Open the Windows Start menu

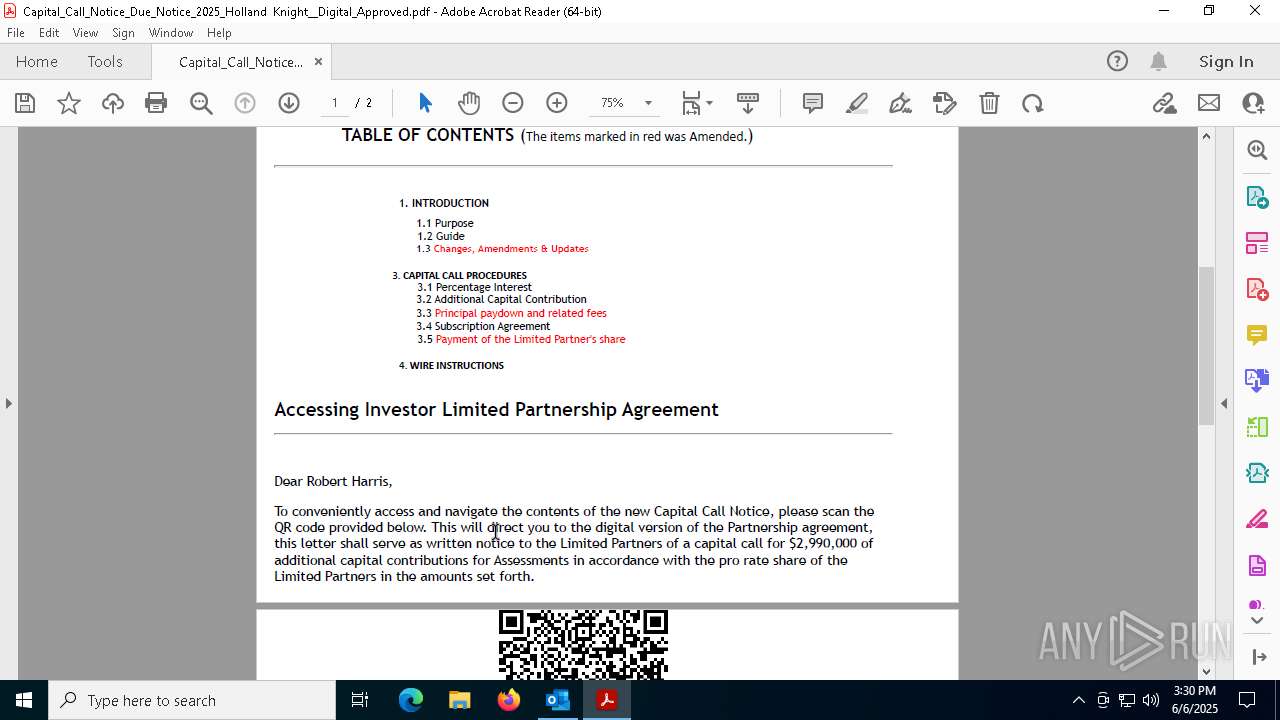tap(23, 700)
